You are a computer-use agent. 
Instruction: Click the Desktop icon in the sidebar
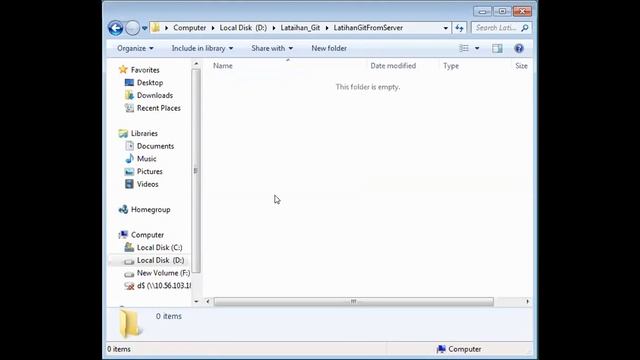[129, 82]
